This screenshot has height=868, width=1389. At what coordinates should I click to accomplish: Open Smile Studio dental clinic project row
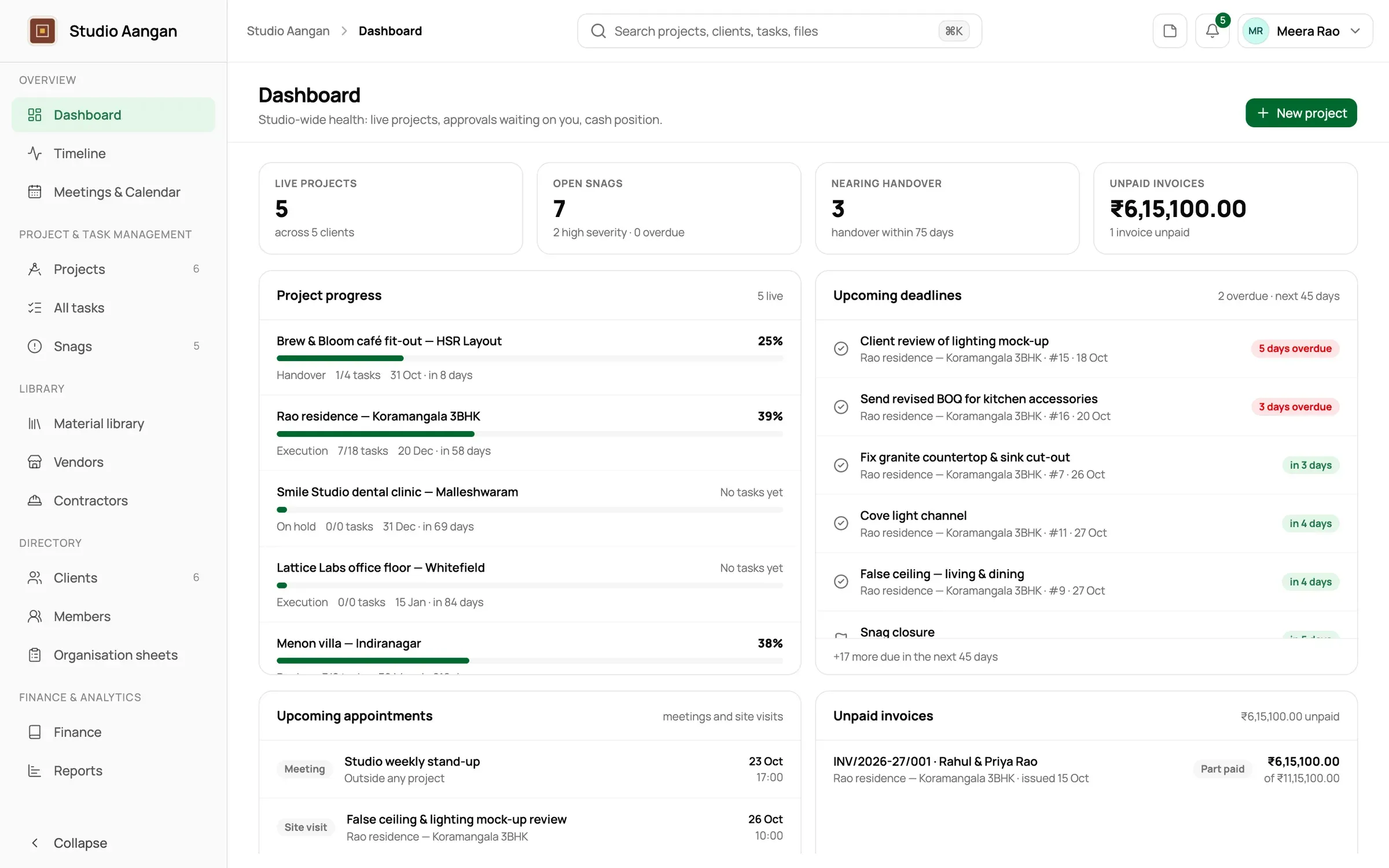tap(530, 509)
